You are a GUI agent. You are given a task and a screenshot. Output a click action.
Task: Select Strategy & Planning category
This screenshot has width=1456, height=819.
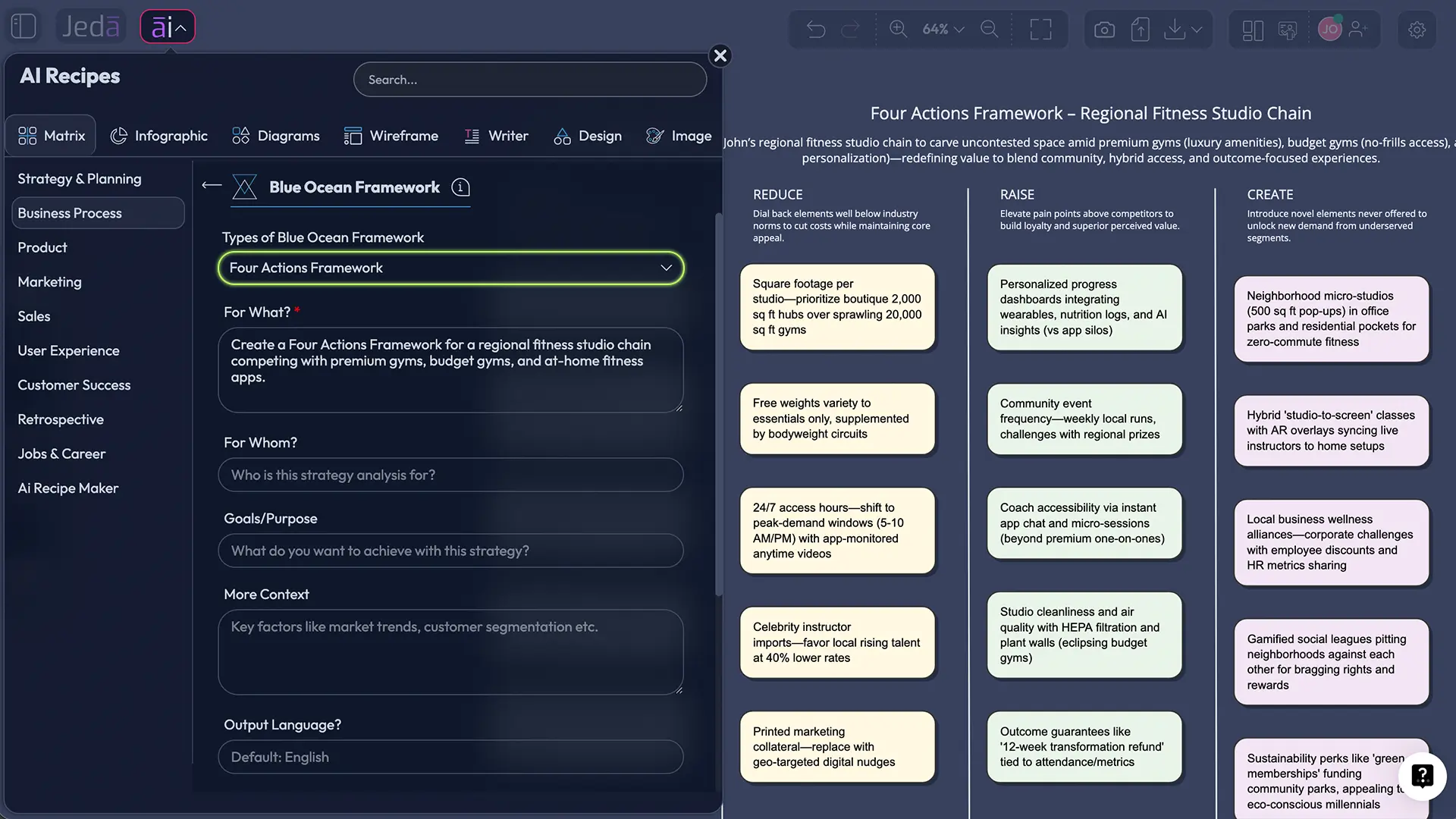pyautogui.click(x=80, y=179)
